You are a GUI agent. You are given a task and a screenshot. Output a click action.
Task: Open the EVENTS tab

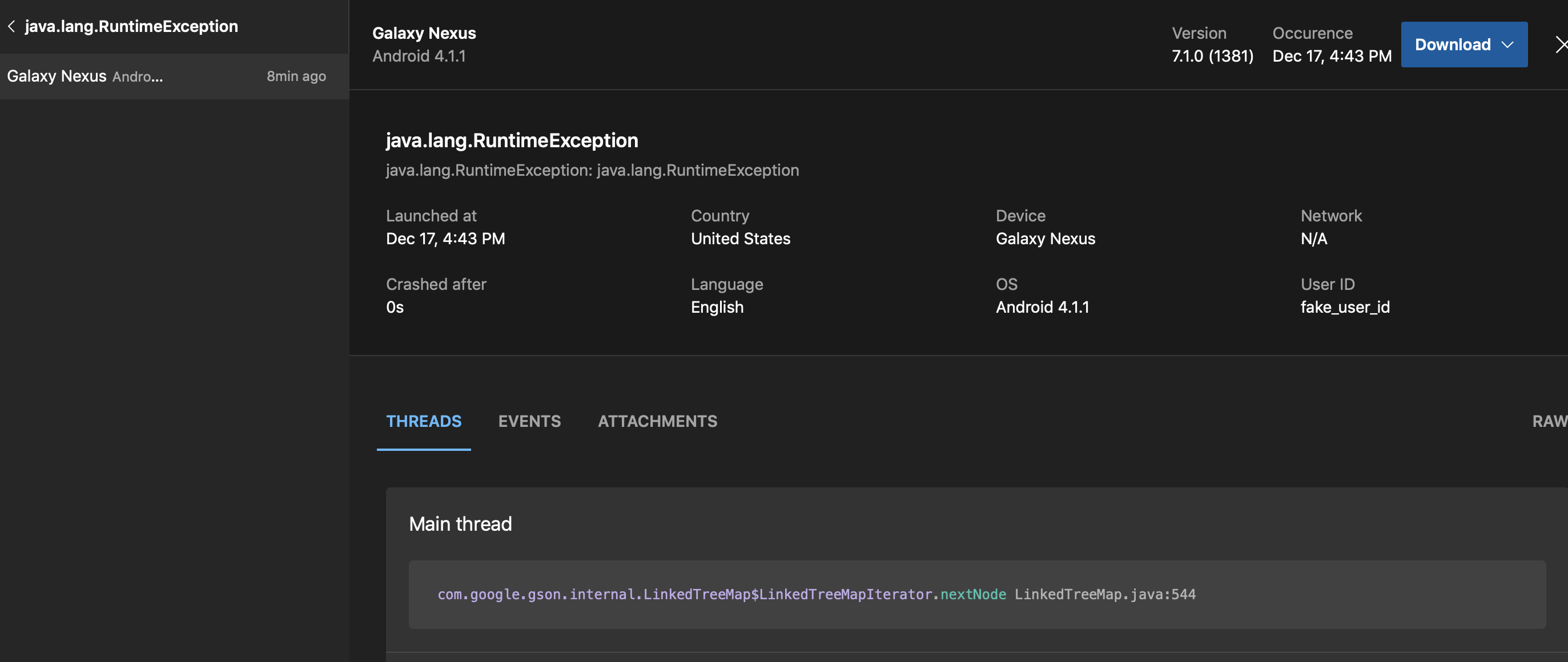529,421
